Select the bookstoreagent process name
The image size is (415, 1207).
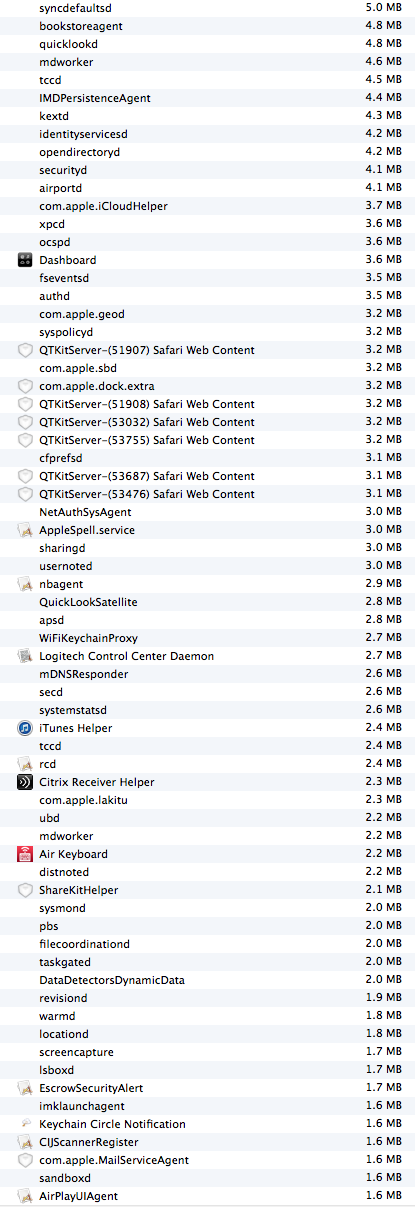(80, 26)
